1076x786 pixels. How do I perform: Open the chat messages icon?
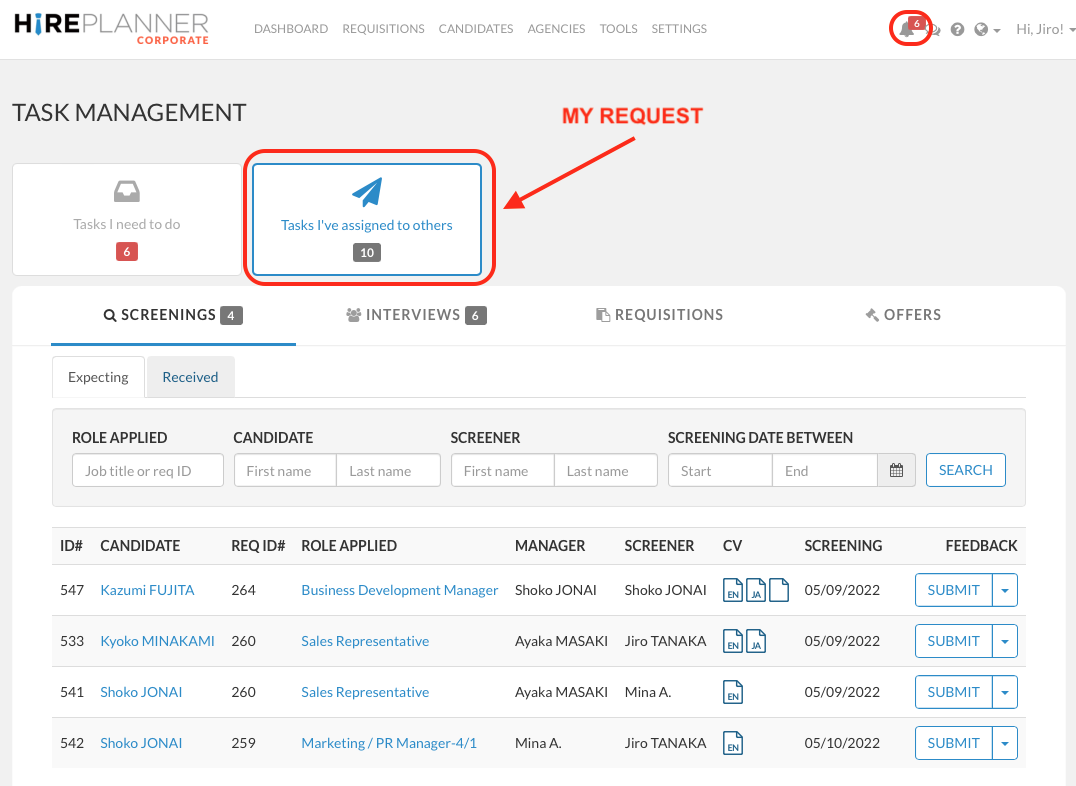pos(933,29)
